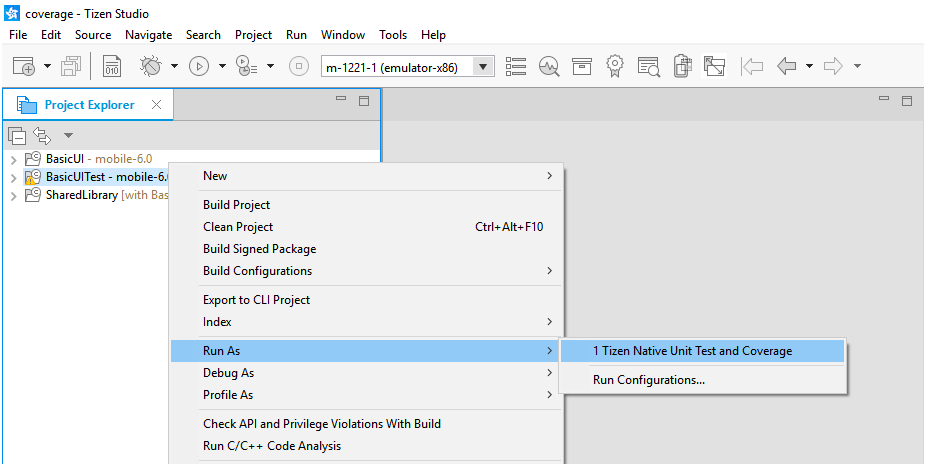Close the Project Explorer tab
Screen dimensions: 927x469
[x=156, y=105]
